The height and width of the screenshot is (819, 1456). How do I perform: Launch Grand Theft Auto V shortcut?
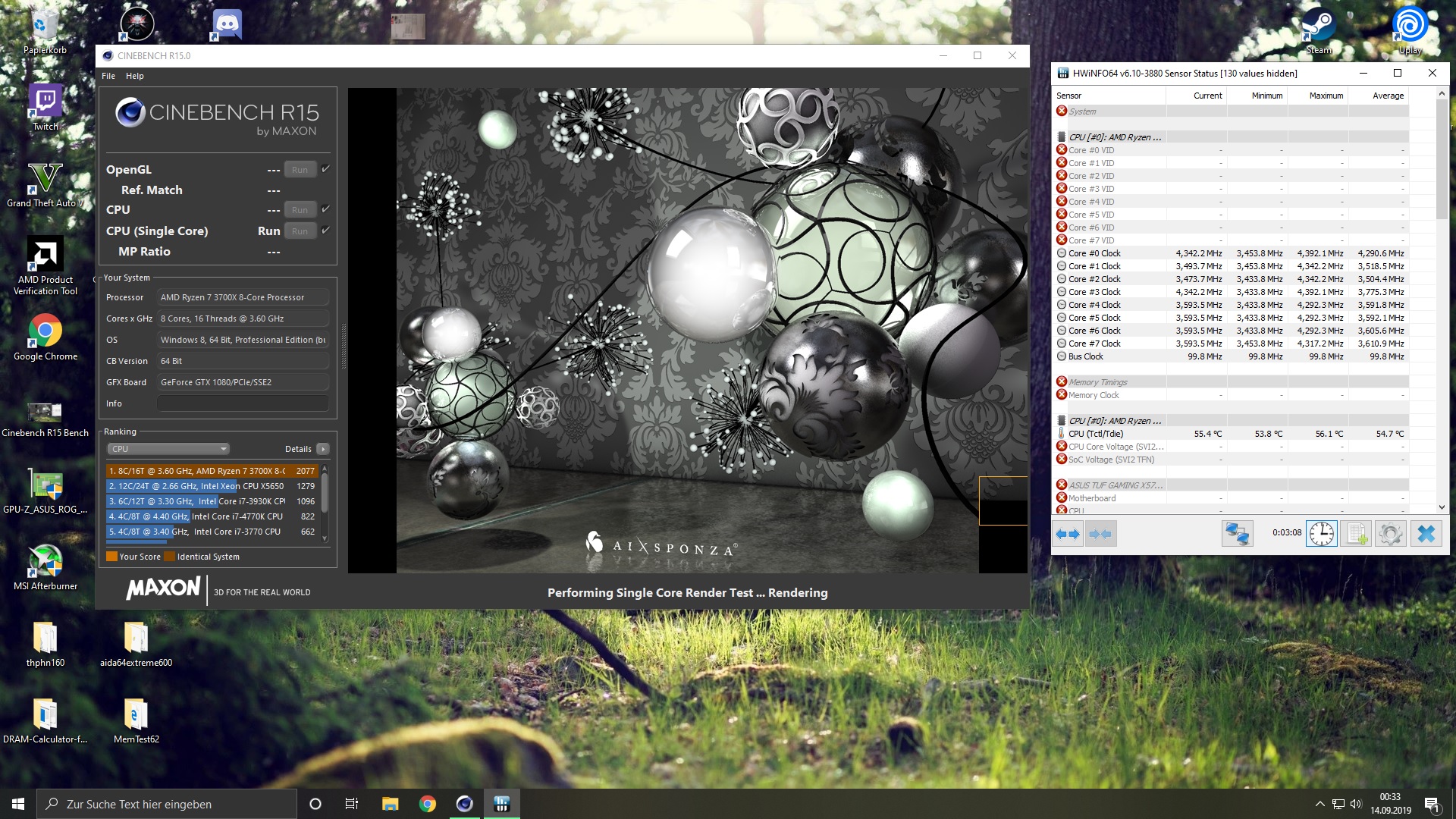pyautogui.click(x=45, y=184)
